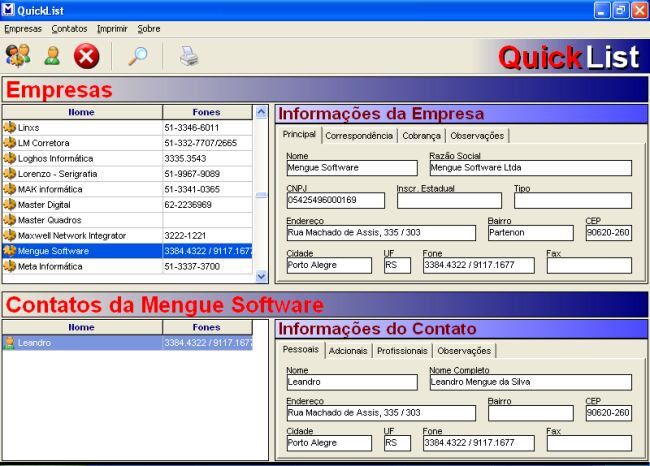Click company Bairro field Partenon
This screenshot has height=466, width=650.
coord(531,233)
